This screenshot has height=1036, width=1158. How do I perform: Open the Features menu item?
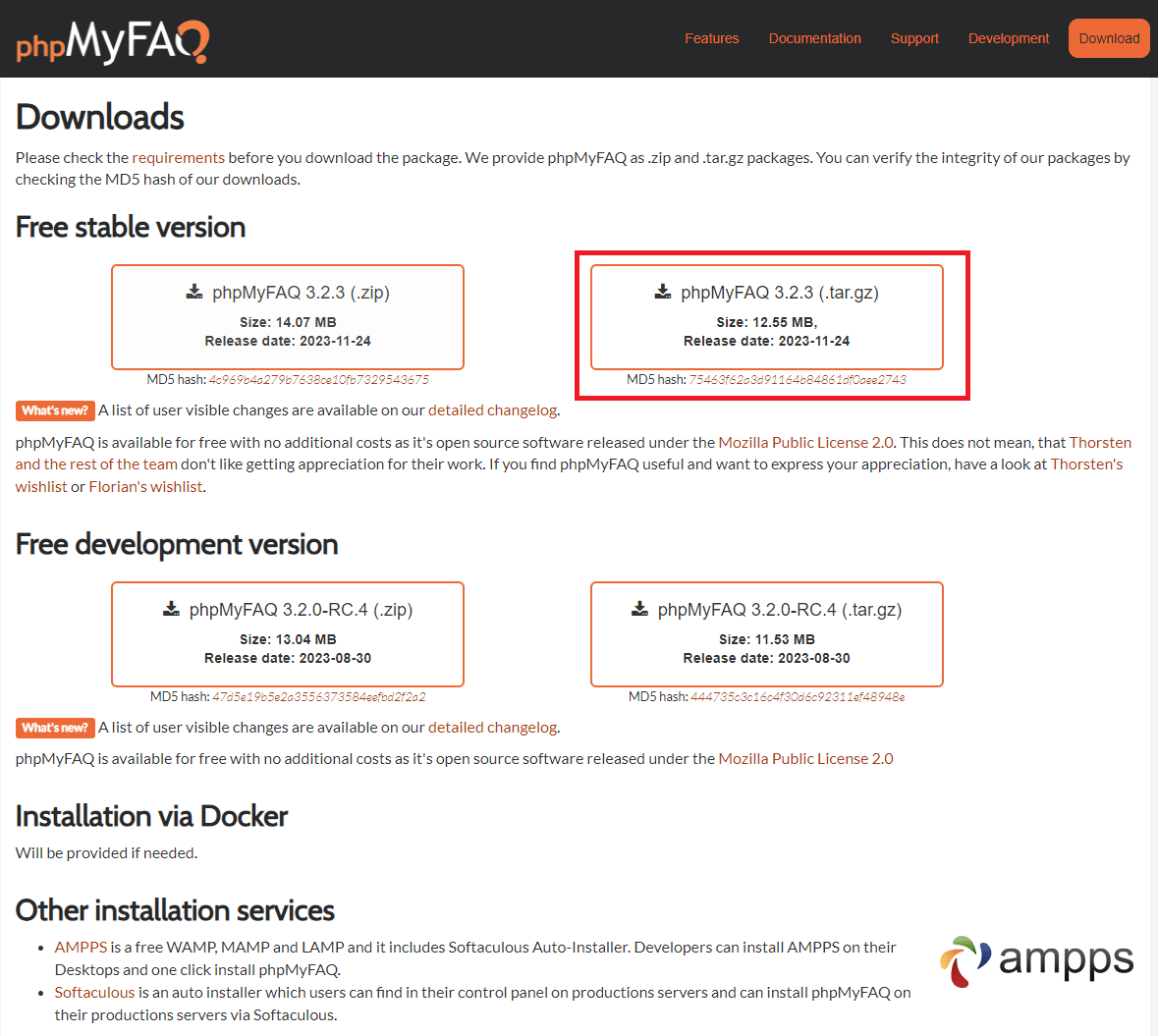(711, 38)
